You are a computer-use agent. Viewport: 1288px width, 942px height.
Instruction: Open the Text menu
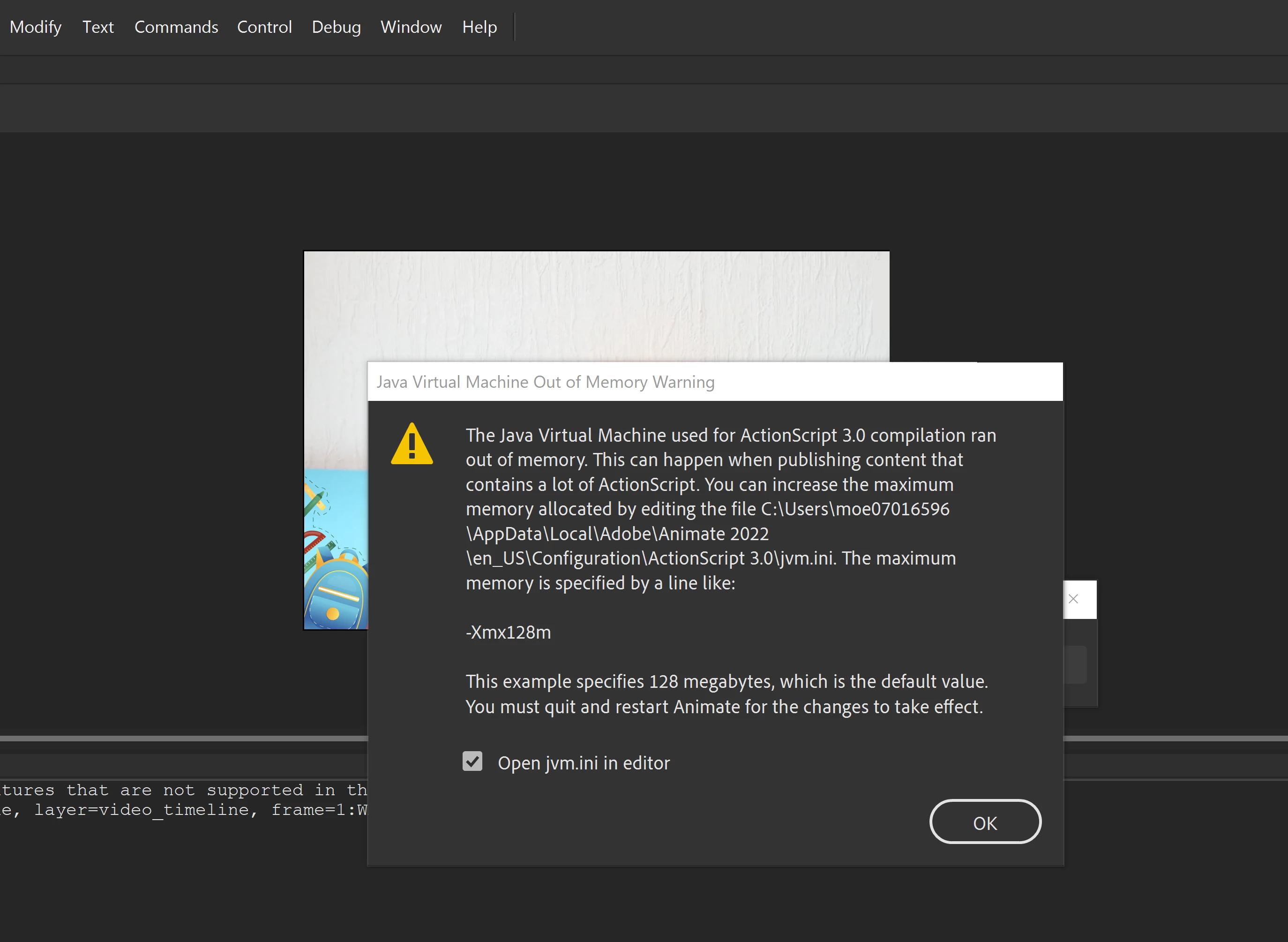point(98,27)
